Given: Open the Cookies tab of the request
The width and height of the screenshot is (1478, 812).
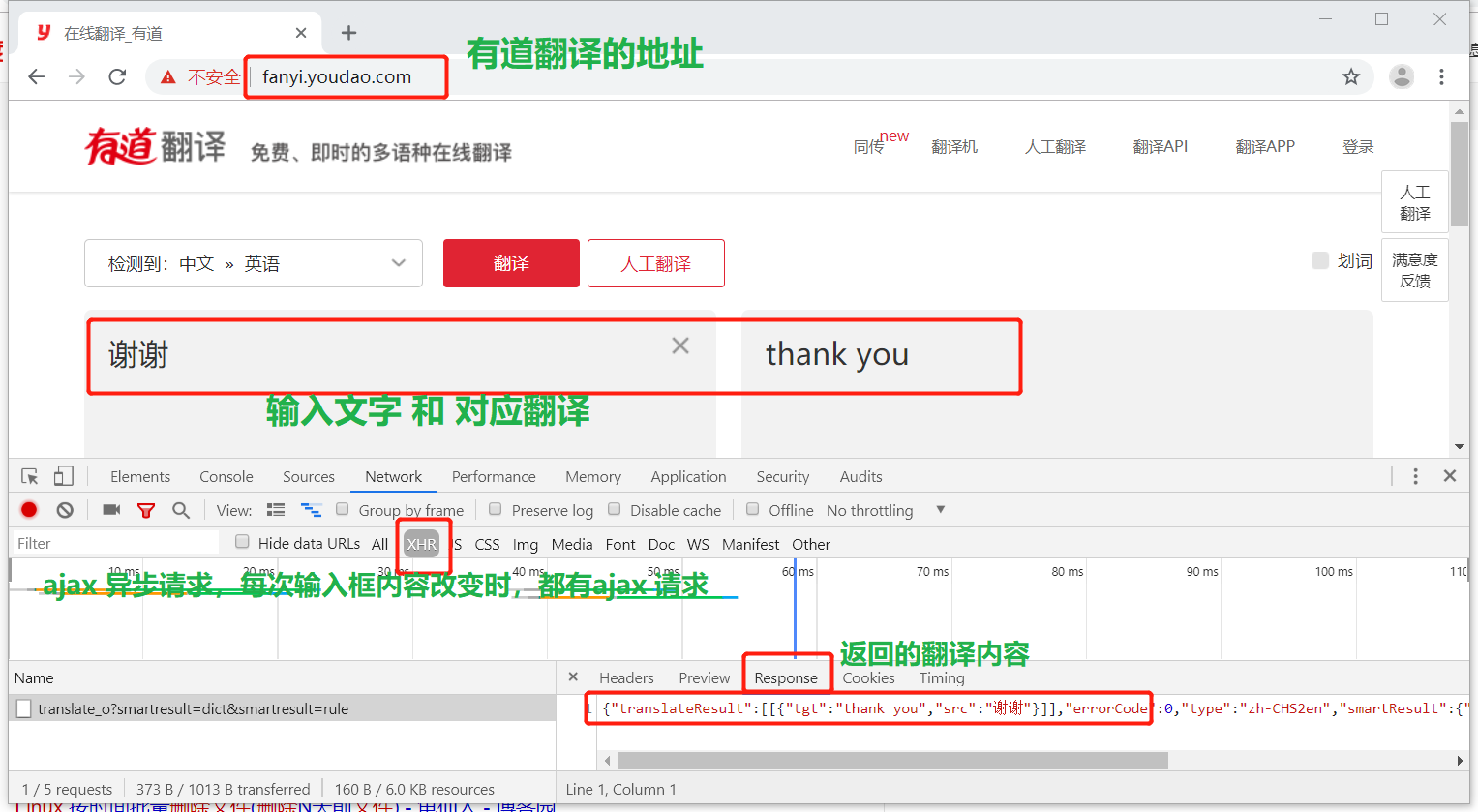Looking at the screenshot, I should (868, 677).
